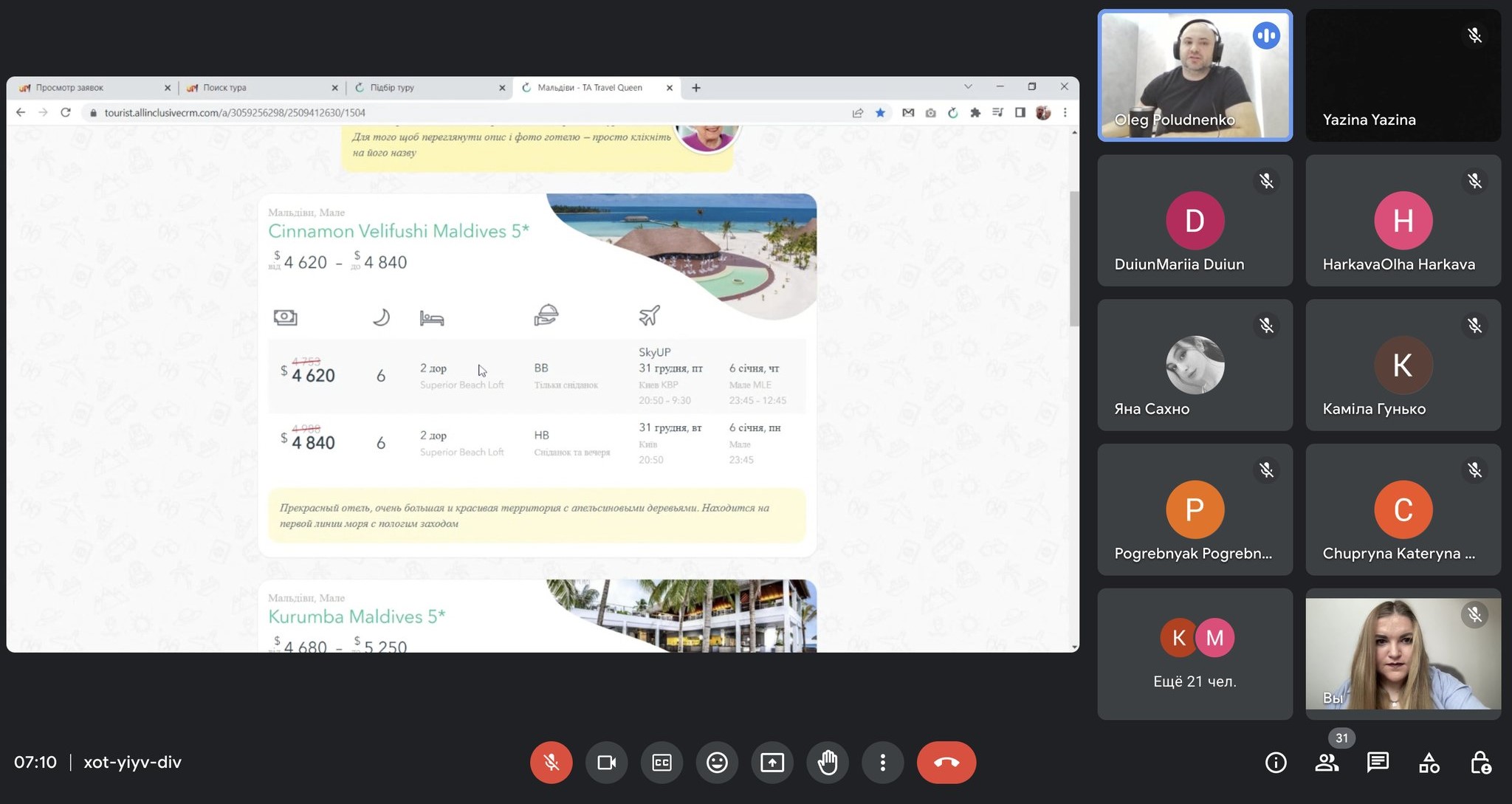Image resolution: width=1512 pixels, height=804 pixels.
Task: Click the camera screenshot extension icon
Action: [x=930, y=112]
